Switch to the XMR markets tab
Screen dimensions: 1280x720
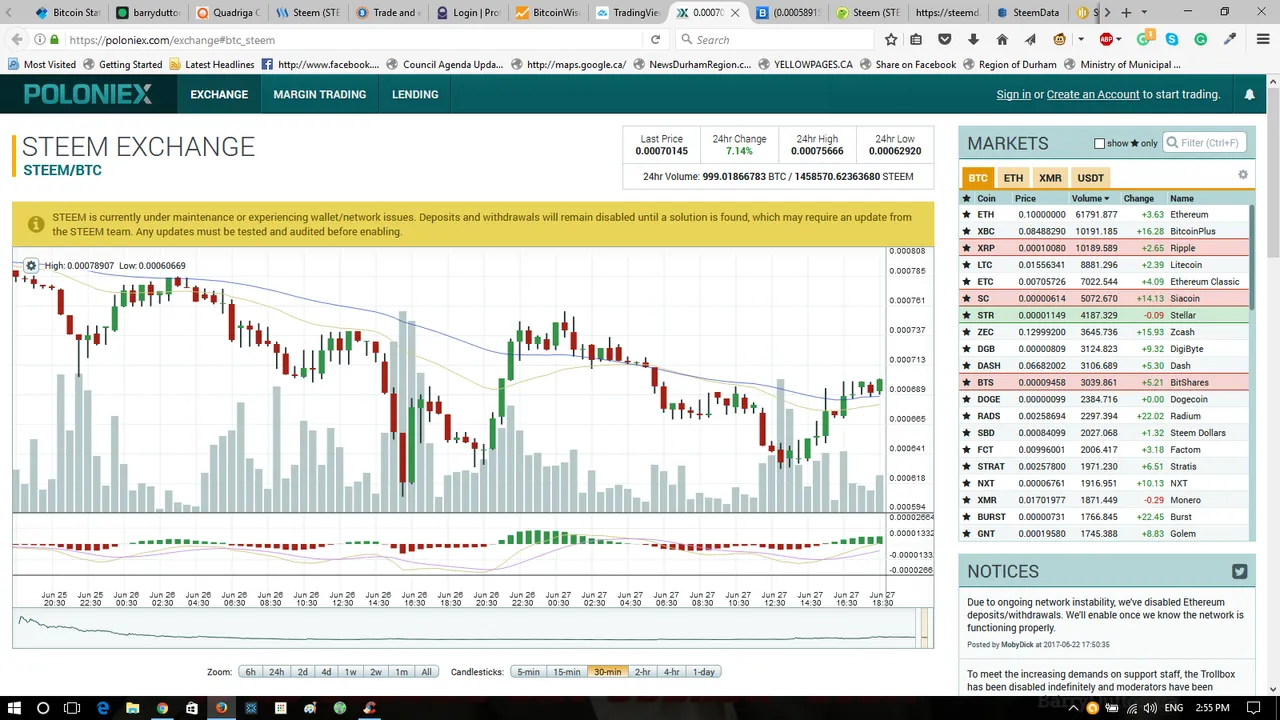click(x=1050, y=178)
